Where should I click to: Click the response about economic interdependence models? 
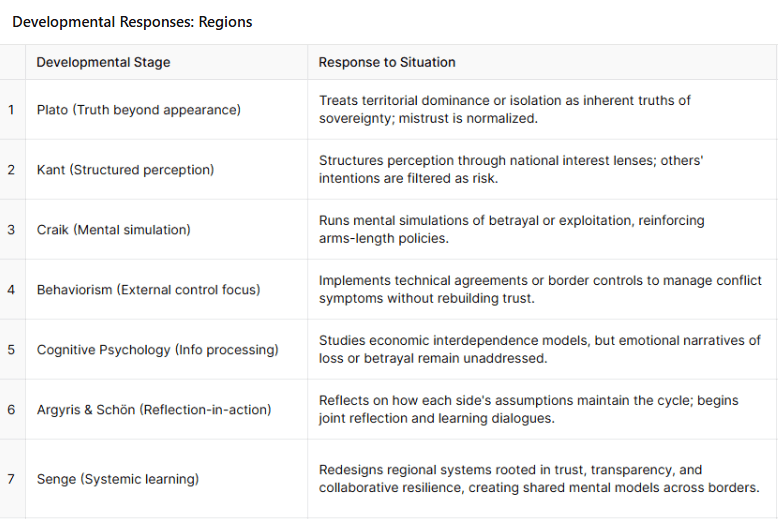(539, 349)
